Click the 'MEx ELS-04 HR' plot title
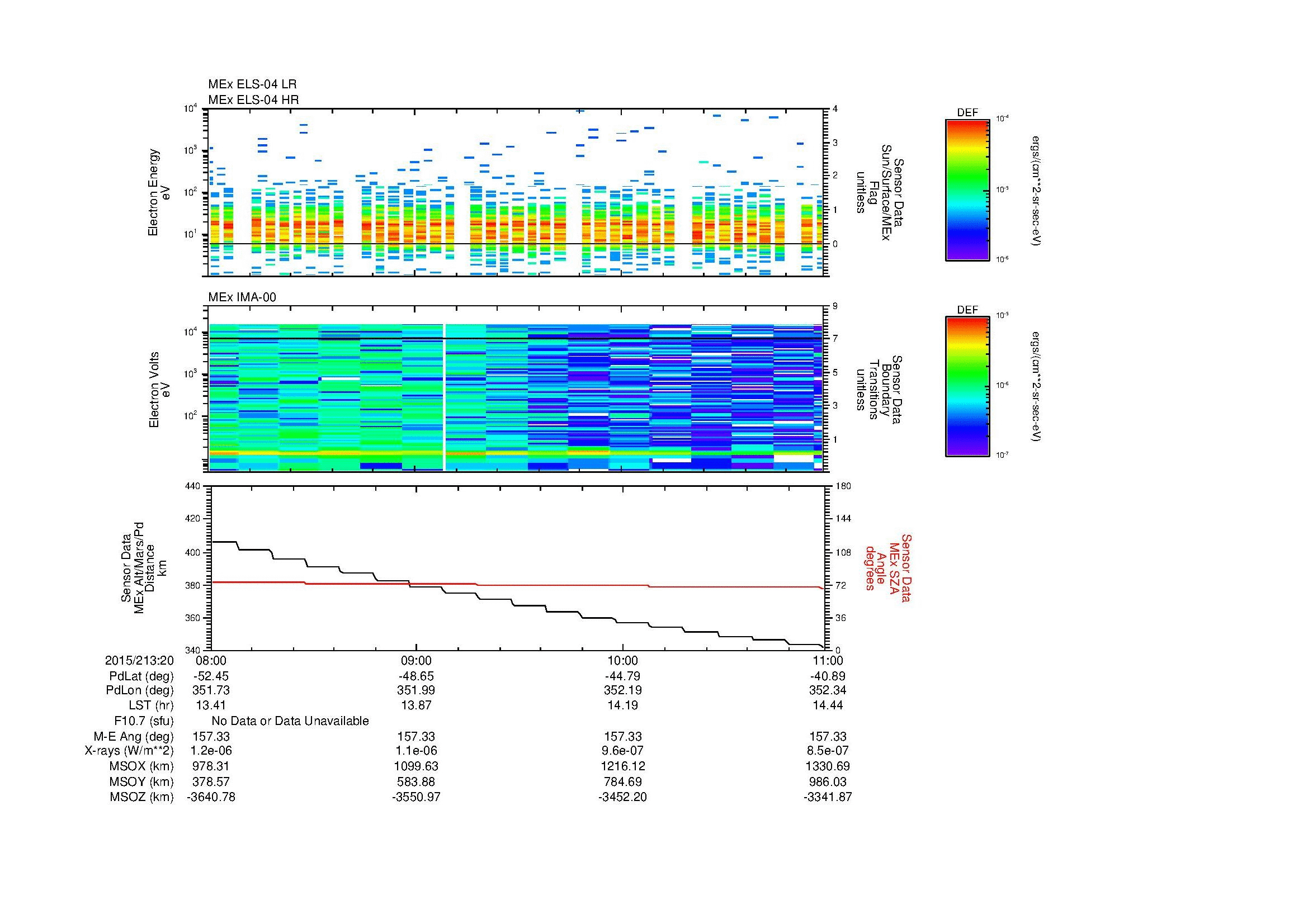 (x=253, y=99)
